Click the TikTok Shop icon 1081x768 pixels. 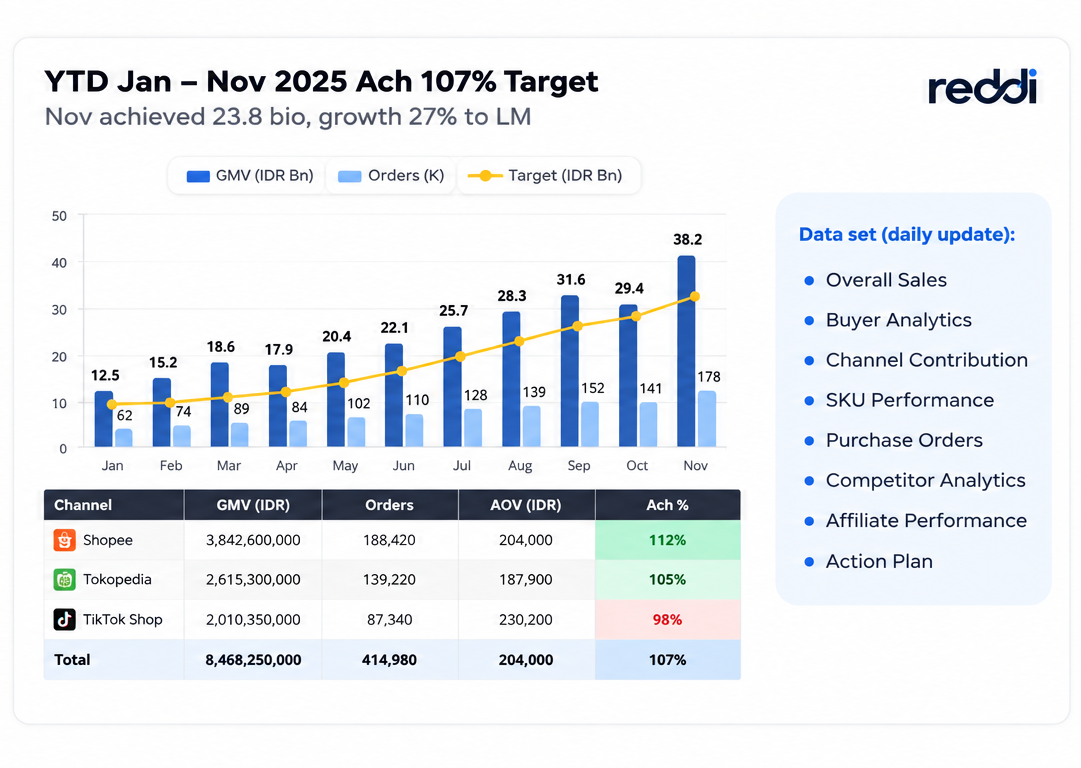click(x=65, y=619)
